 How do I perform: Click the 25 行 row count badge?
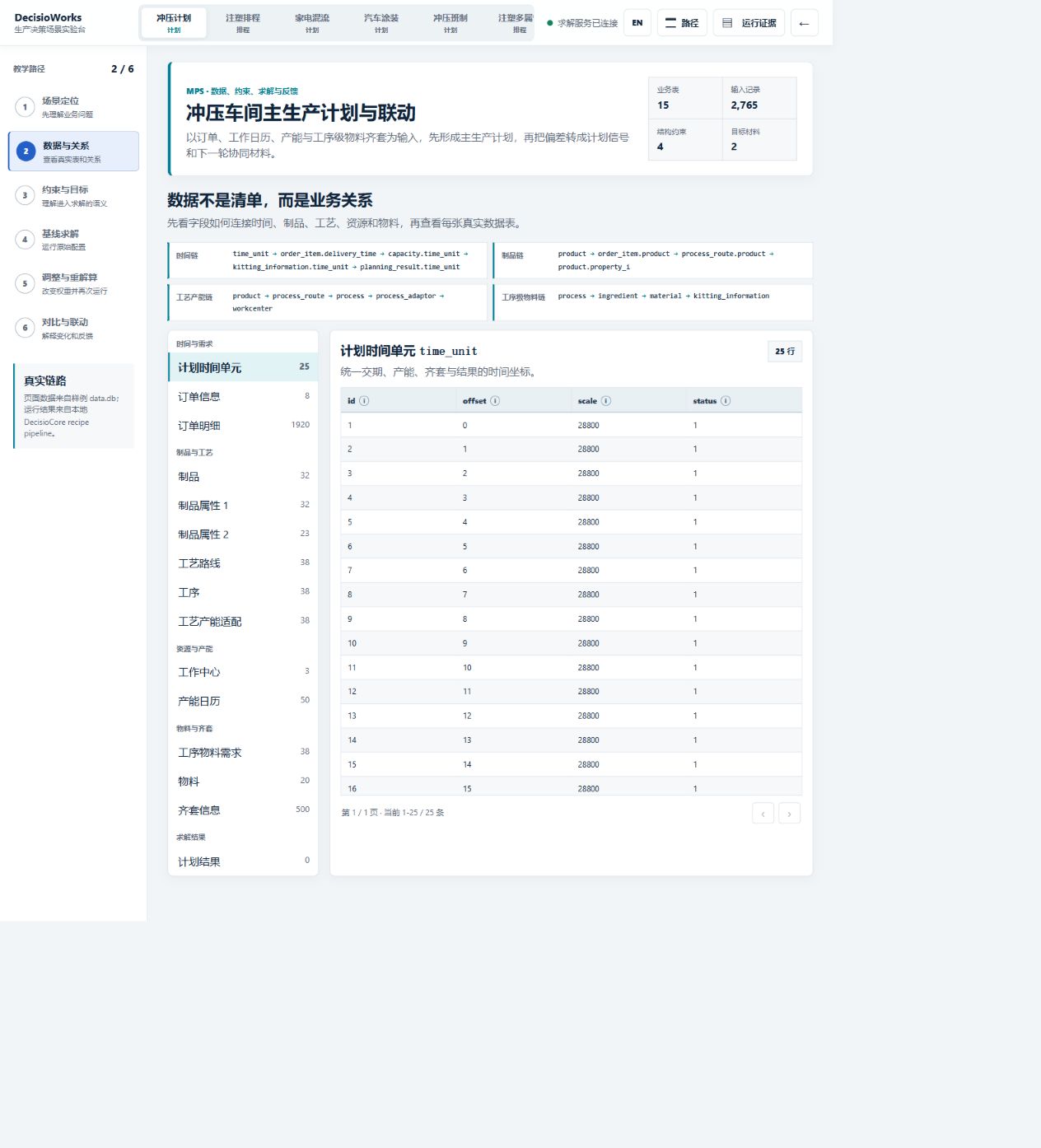click(x=785, y=352)
